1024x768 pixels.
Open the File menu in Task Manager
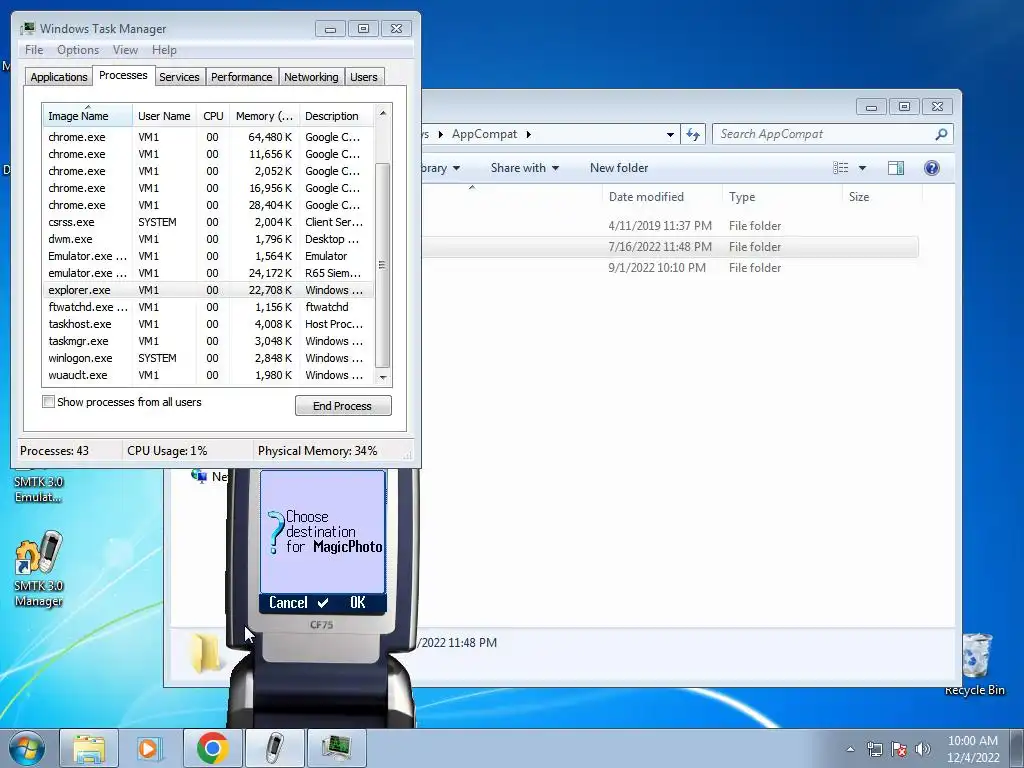[x=34, y=50]
